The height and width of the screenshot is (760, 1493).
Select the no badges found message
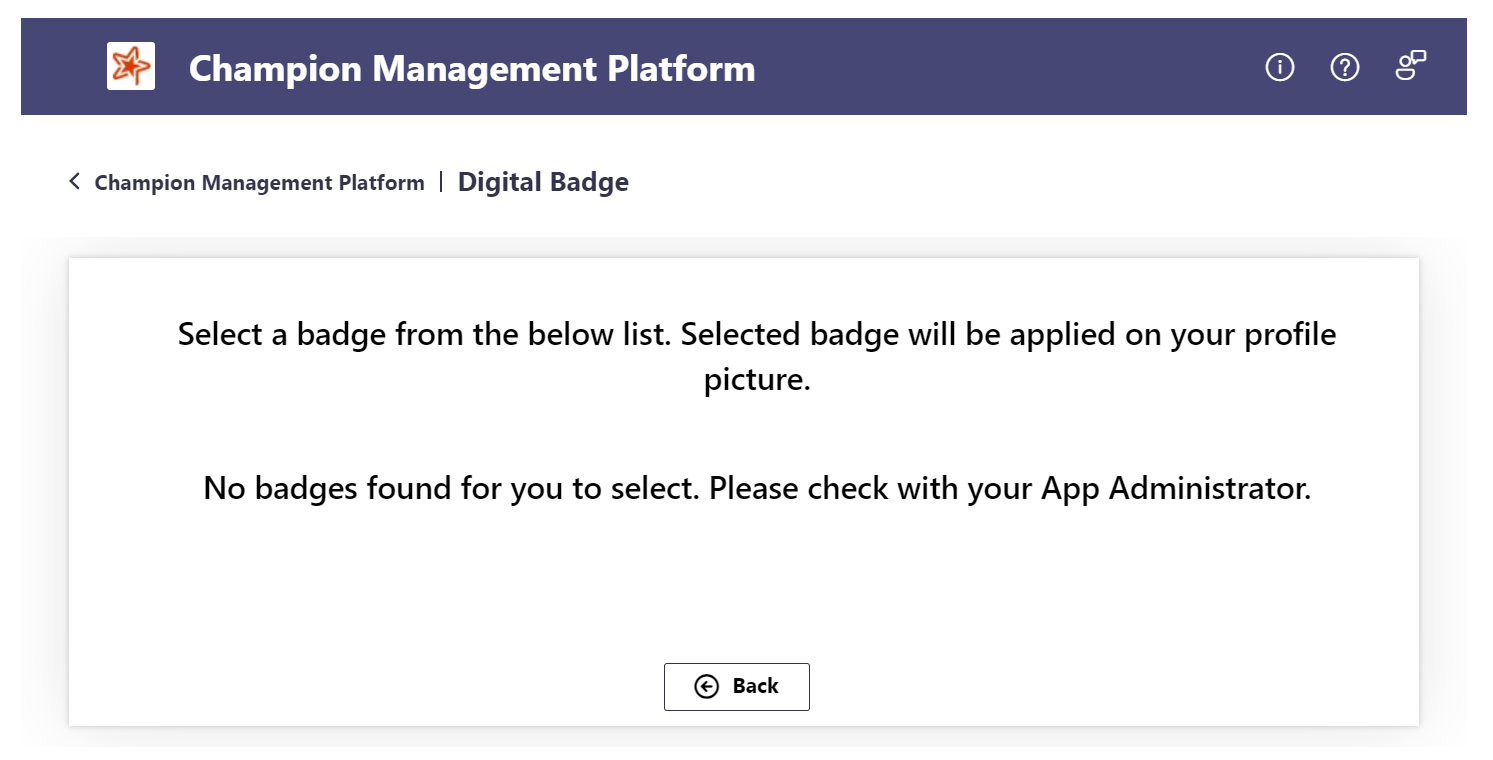click(x=757, y=488)
